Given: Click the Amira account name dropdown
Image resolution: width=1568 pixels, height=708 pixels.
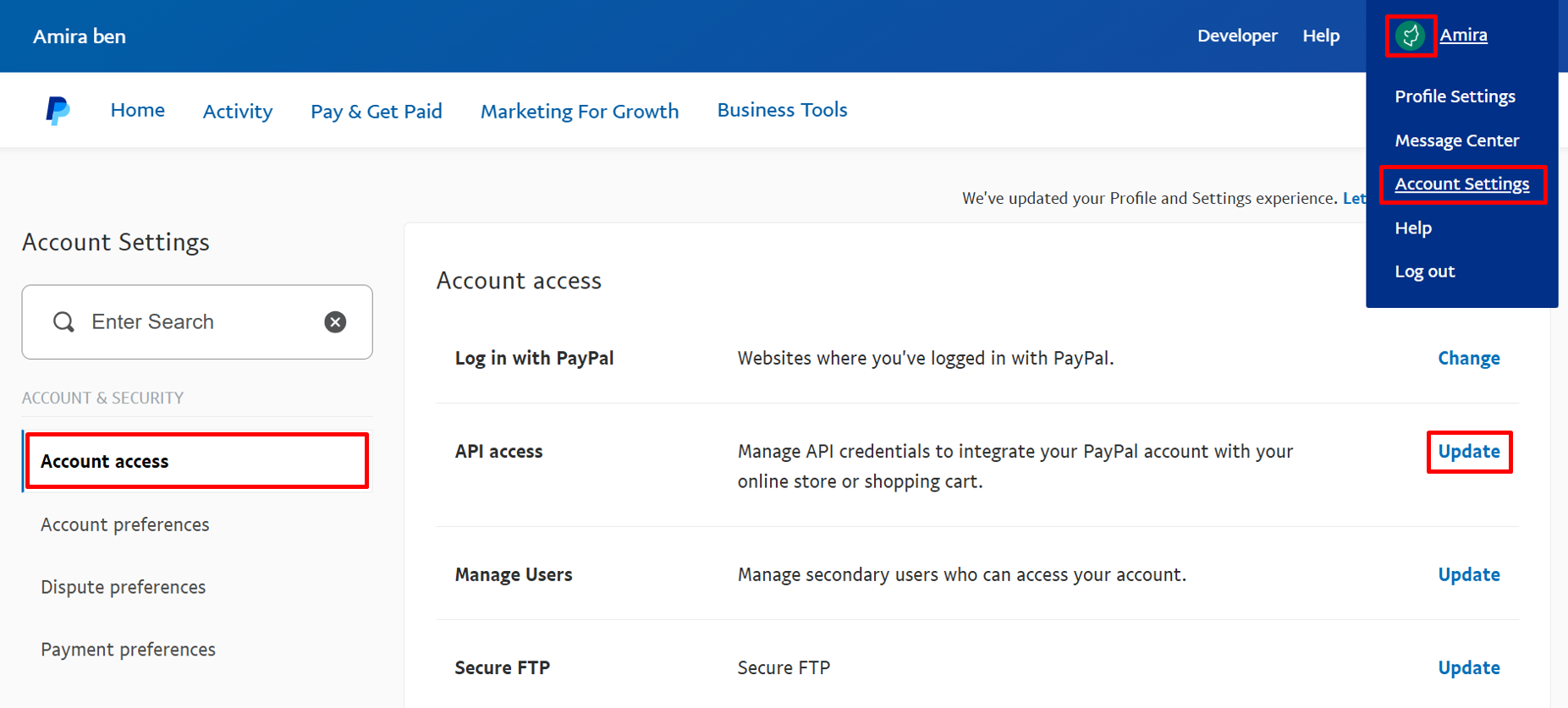Looking at the screenshot, I should tap(1464, 35).
